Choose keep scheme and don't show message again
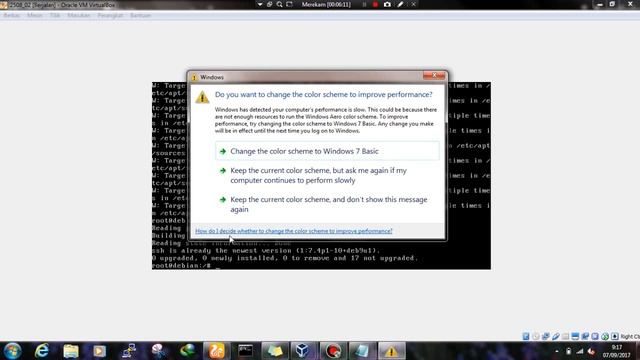This screenshot has width=640, height=360. coord(327,204)
